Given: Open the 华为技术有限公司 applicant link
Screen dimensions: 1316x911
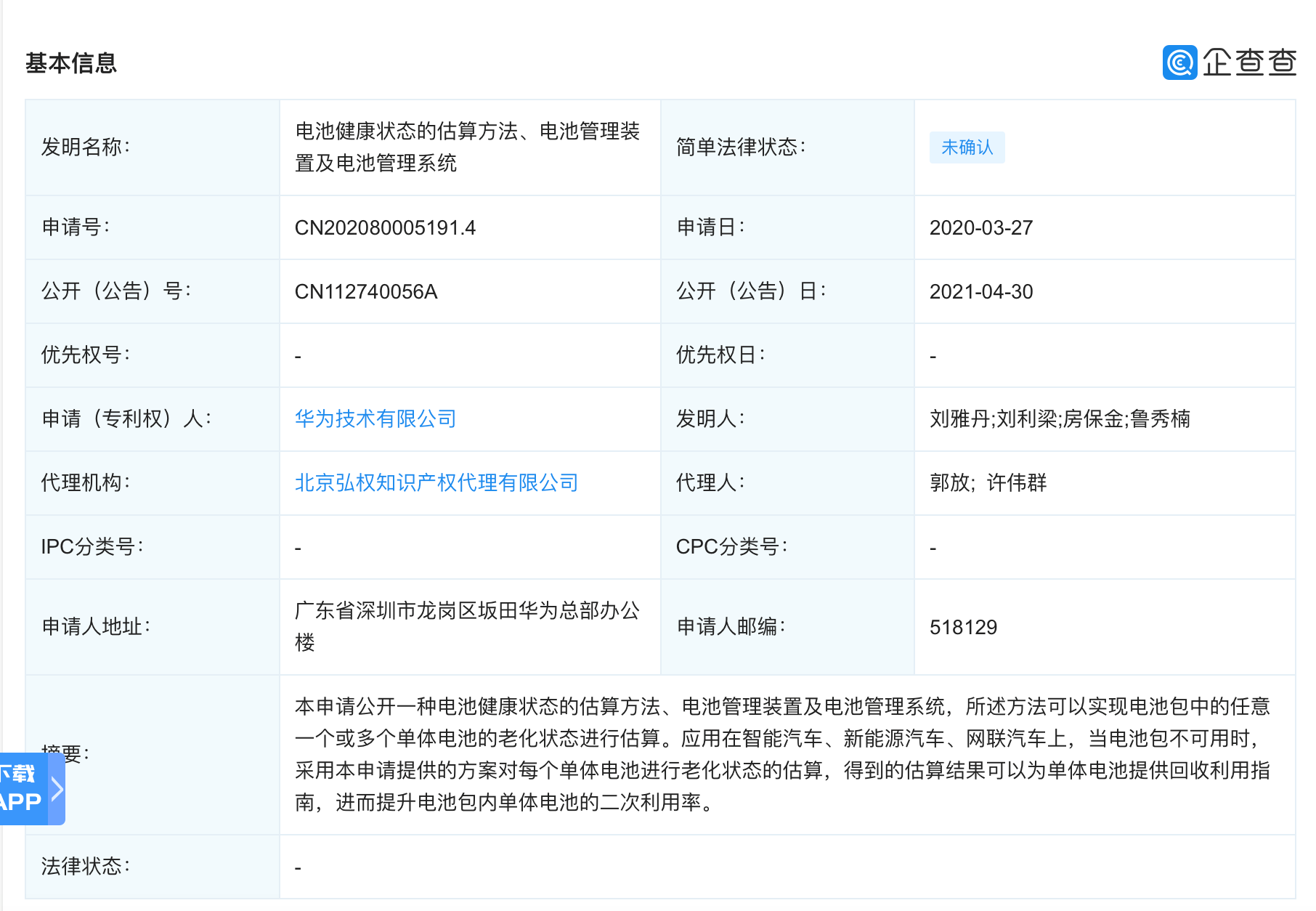Looking at the screenshot, I should pyautogui.click(x=375, y=418).
